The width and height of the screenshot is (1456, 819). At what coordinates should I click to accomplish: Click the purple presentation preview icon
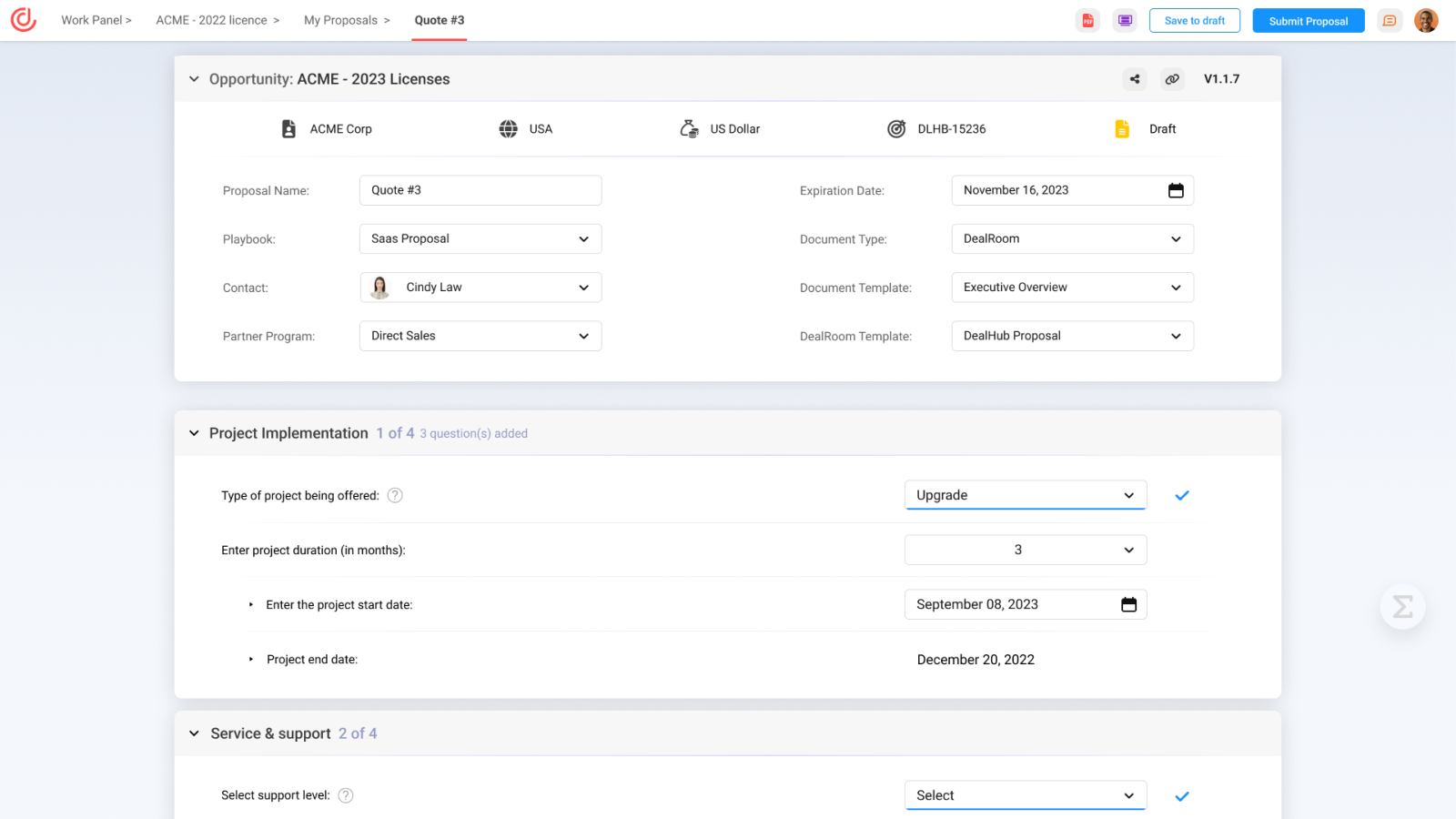[x=1125, y=19]
